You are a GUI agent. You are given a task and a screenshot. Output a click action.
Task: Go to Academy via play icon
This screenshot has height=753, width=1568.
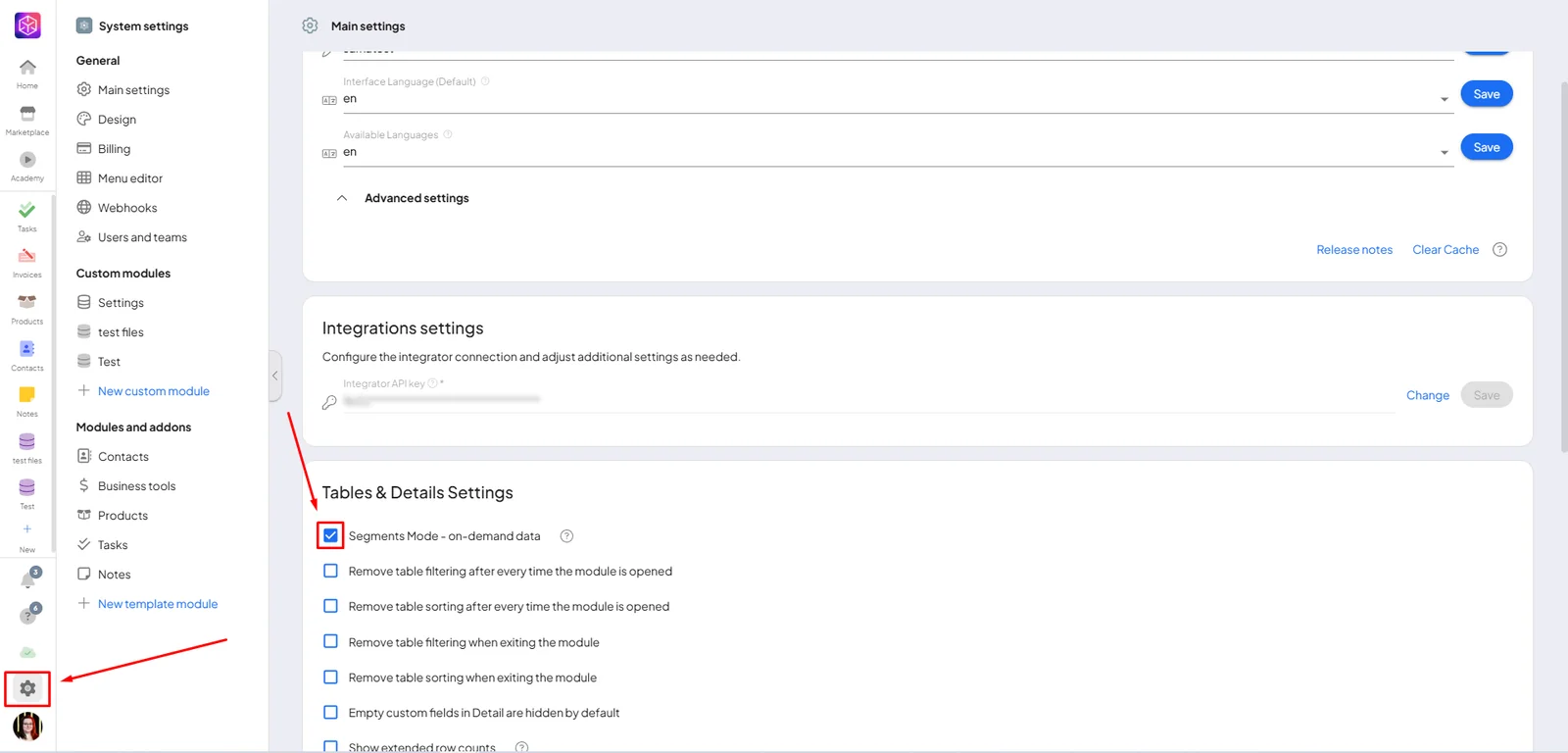point(27,160)
